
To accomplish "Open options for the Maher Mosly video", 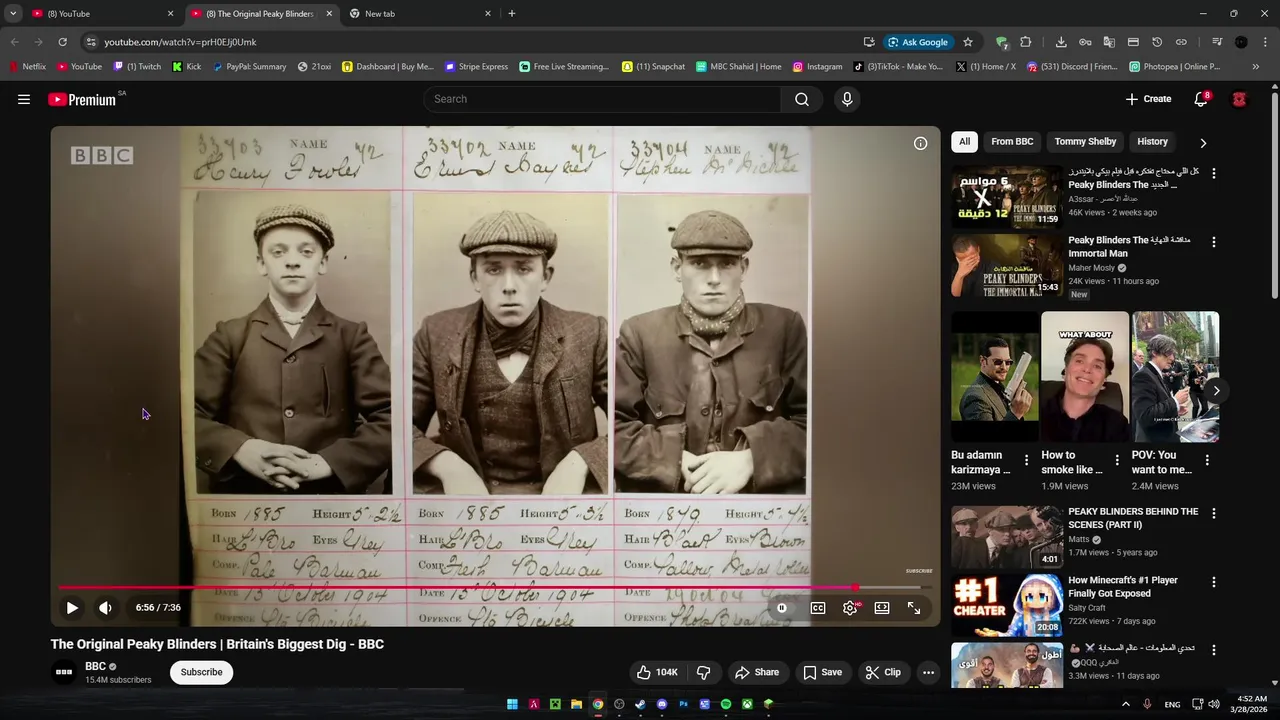I will tap(1214, 242).
